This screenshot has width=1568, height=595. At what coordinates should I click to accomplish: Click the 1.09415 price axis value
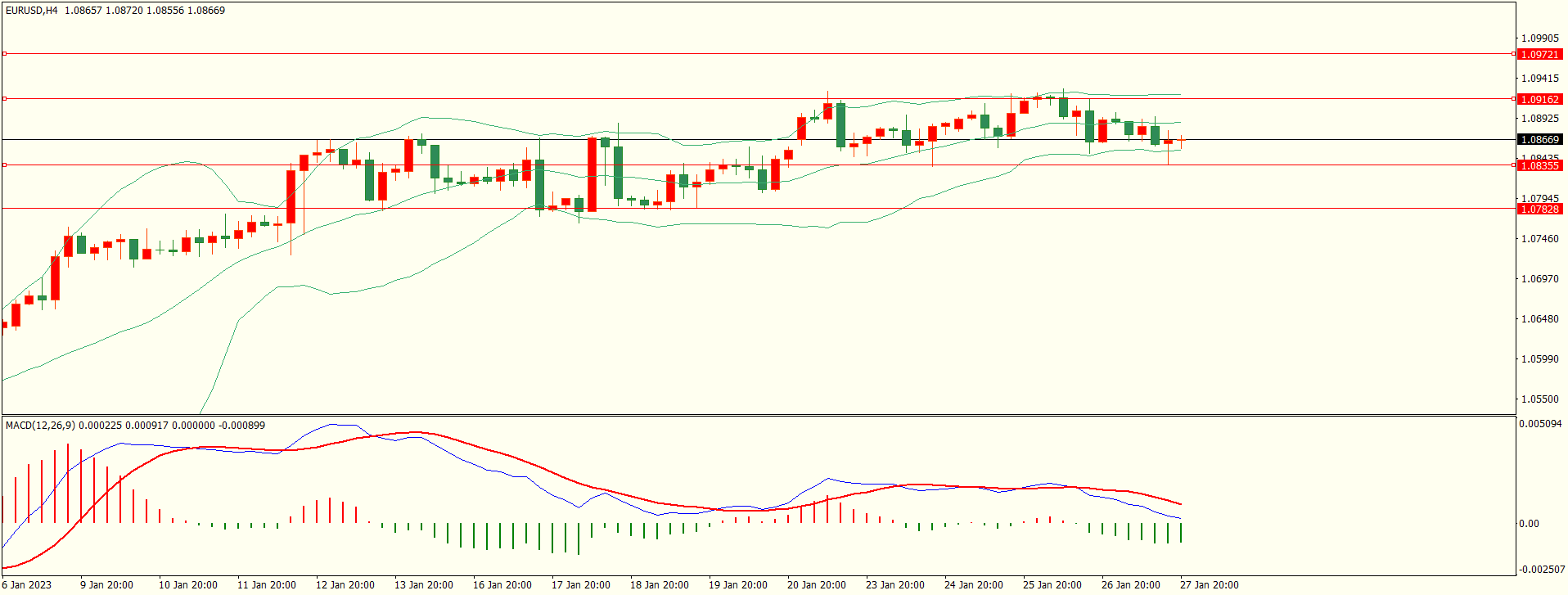tap(1539, 79)
